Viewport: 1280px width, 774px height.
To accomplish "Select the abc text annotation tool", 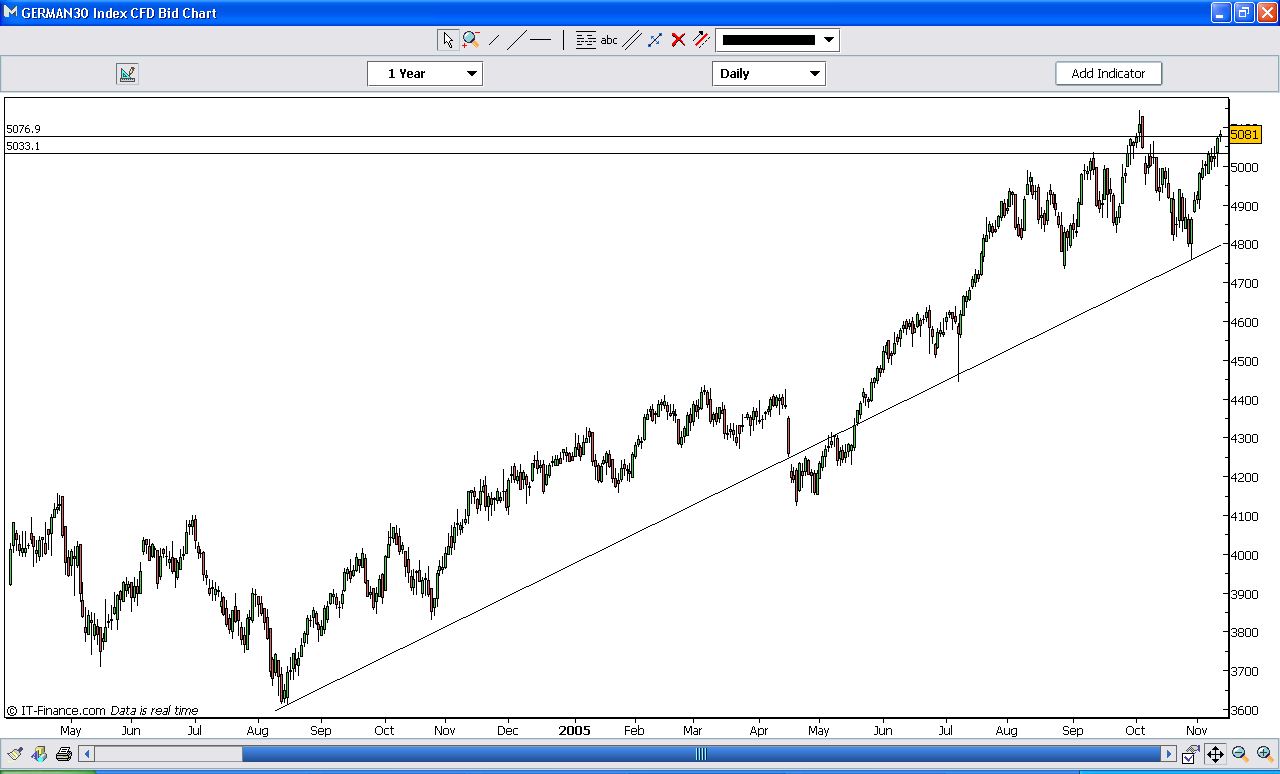I will pyautogui.click(x=609, y=40).
